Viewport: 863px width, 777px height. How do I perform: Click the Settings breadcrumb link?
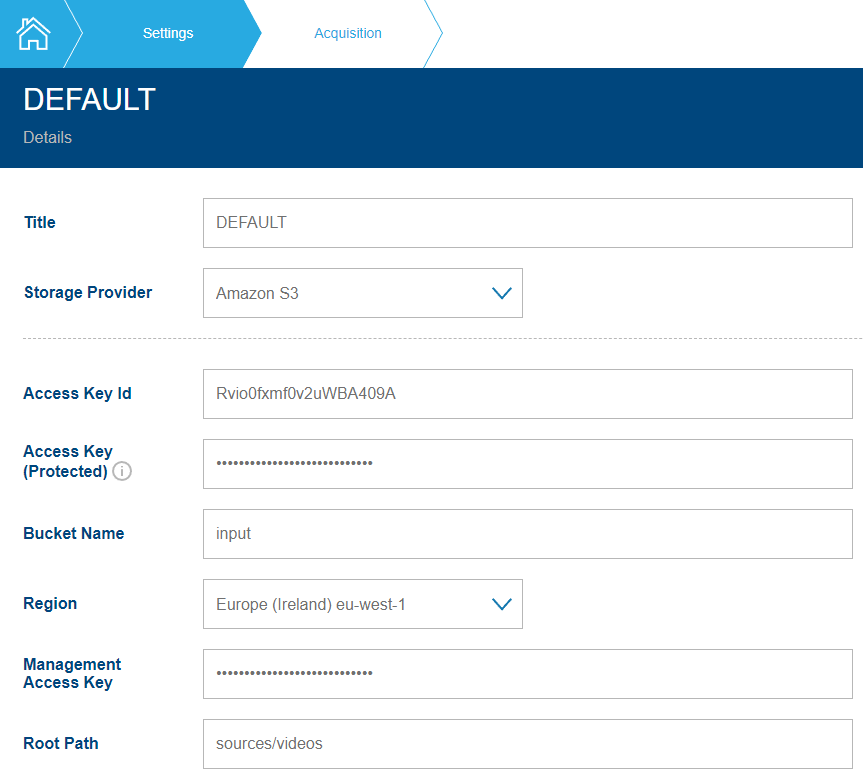[167, 33]
